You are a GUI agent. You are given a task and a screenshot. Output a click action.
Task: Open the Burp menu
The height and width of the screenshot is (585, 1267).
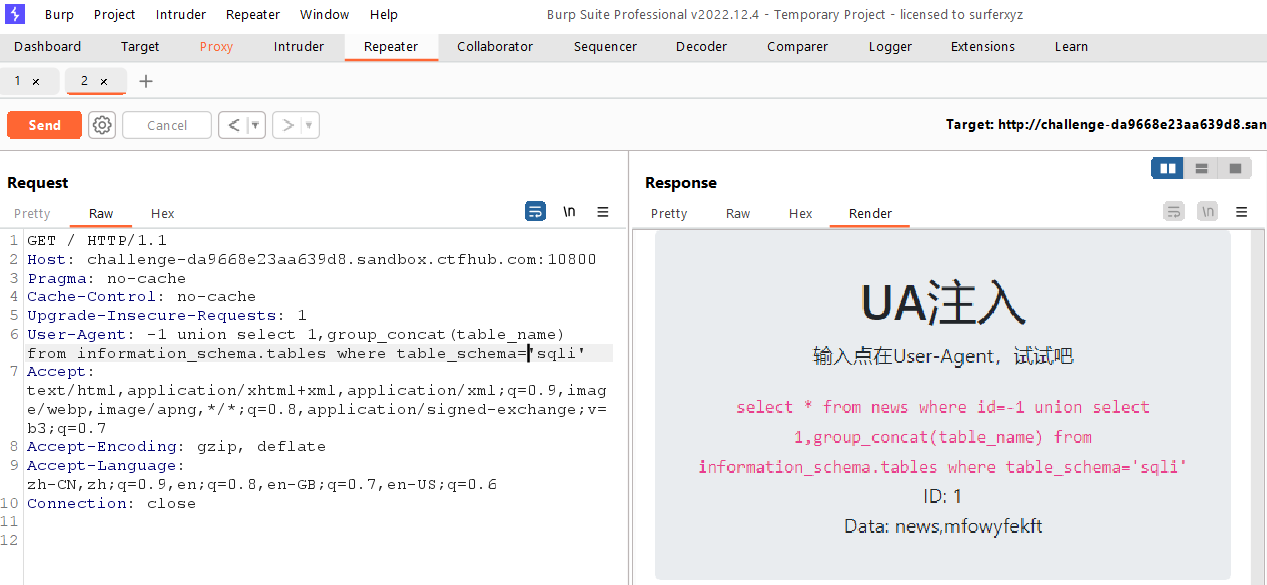coord(59,14)
